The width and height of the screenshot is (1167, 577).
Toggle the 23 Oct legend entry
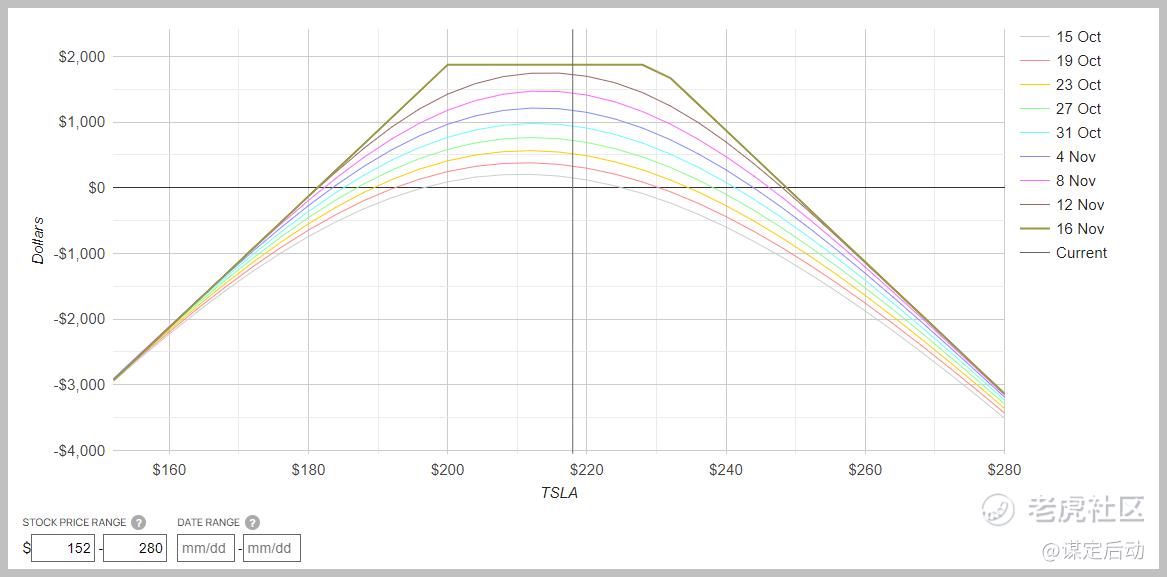click(1061, 85)
